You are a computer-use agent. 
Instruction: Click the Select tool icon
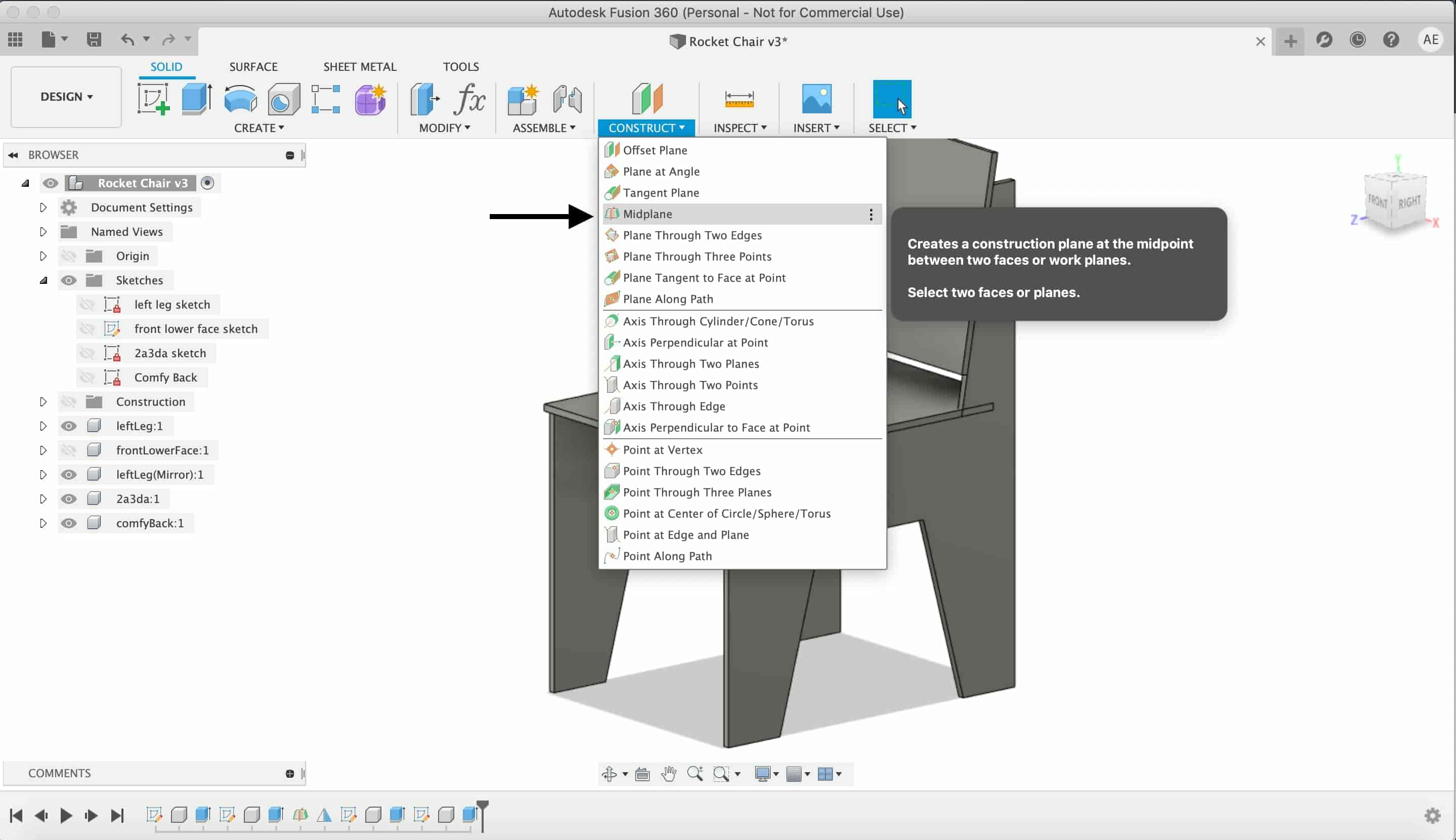coord(892,99)
